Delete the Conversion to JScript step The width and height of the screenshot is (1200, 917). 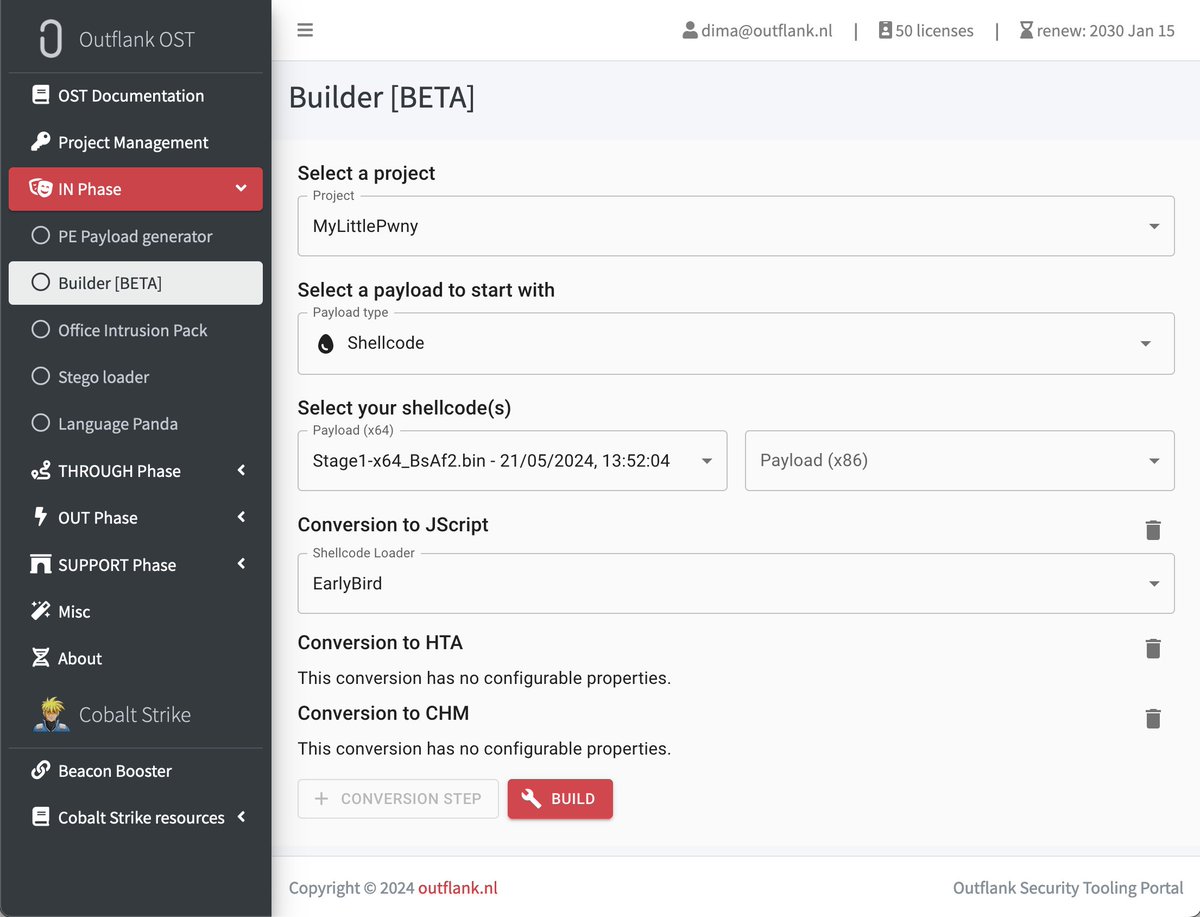(1153, 530)
